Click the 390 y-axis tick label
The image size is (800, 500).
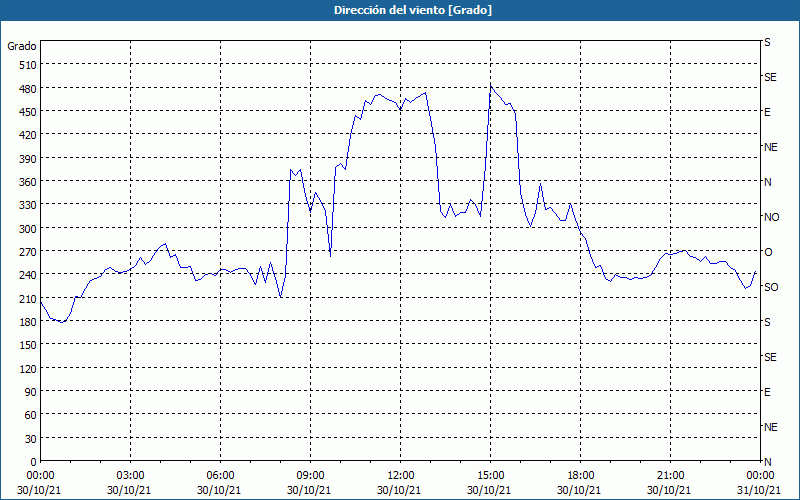pyautogui.click(x=29, y=159)
